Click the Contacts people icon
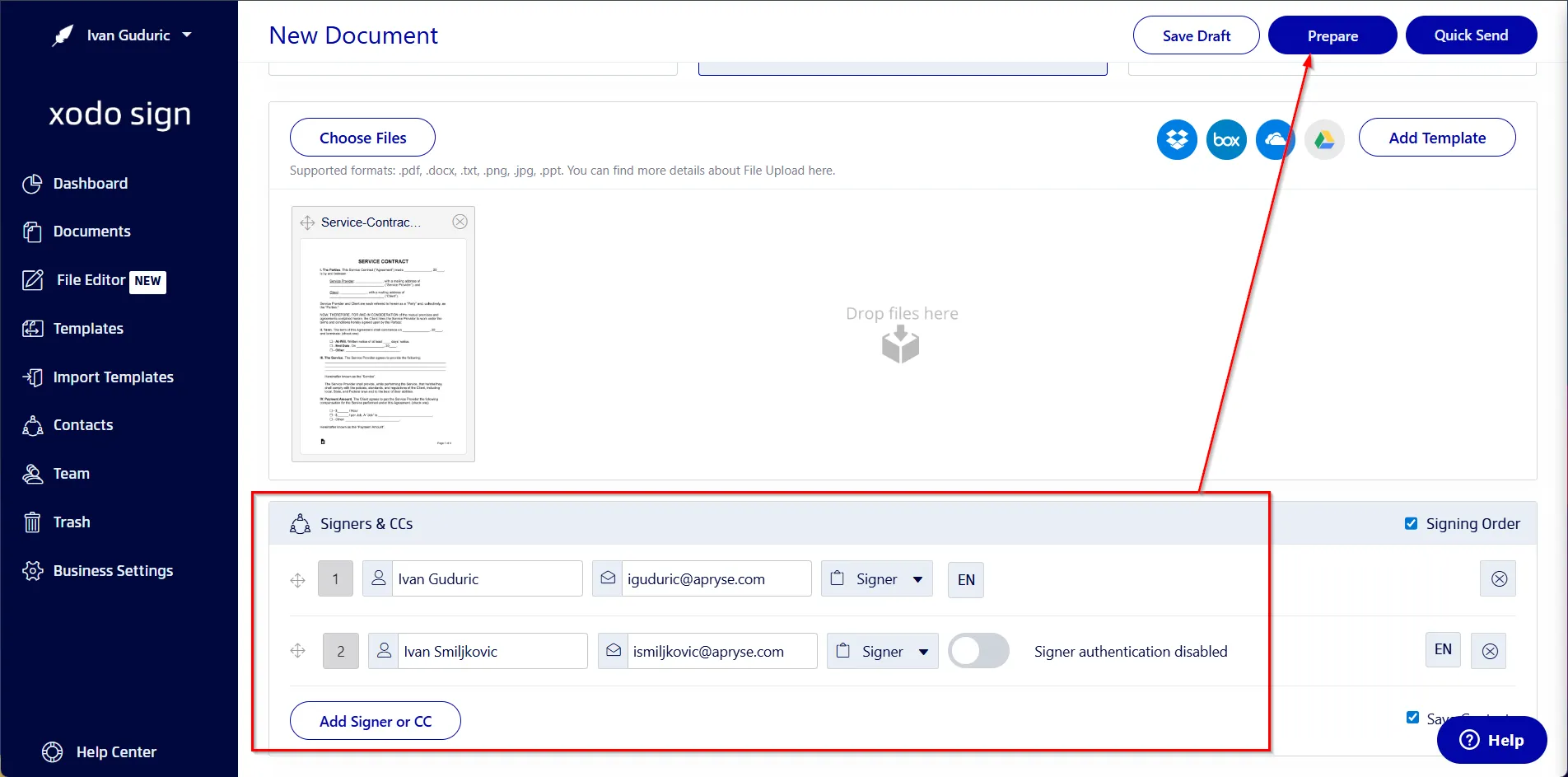Screen dimensions: 1568x777 (x=32, y=425)
